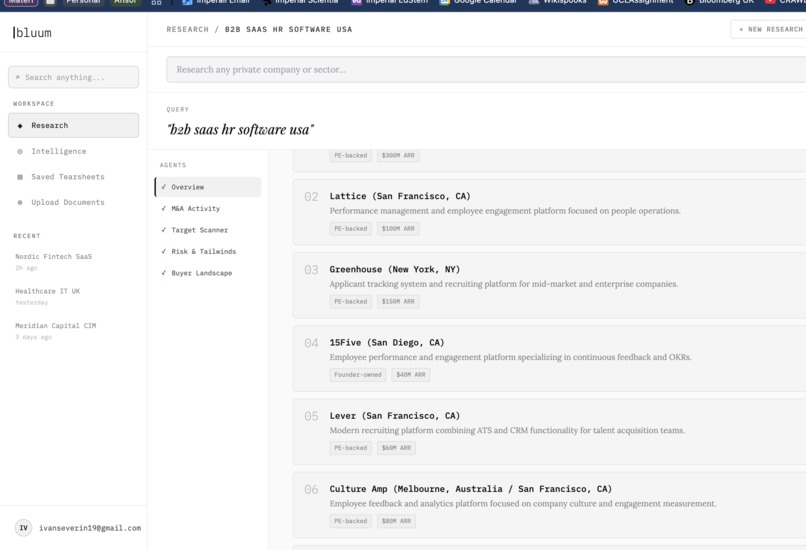Click the PE-backed tag on Lattice
806x550 pixels.
tap(351, 229)
